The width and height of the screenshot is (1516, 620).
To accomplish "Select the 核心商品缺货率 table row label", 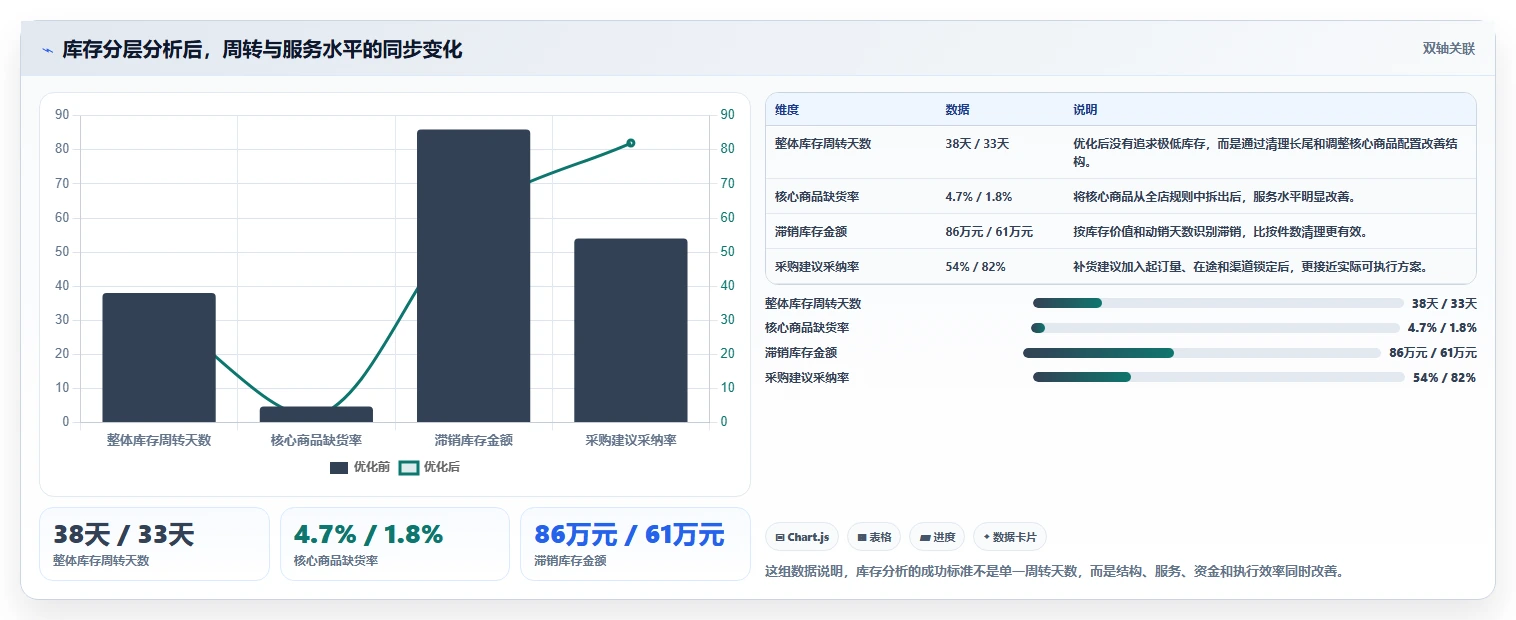I will click(817, 197).
